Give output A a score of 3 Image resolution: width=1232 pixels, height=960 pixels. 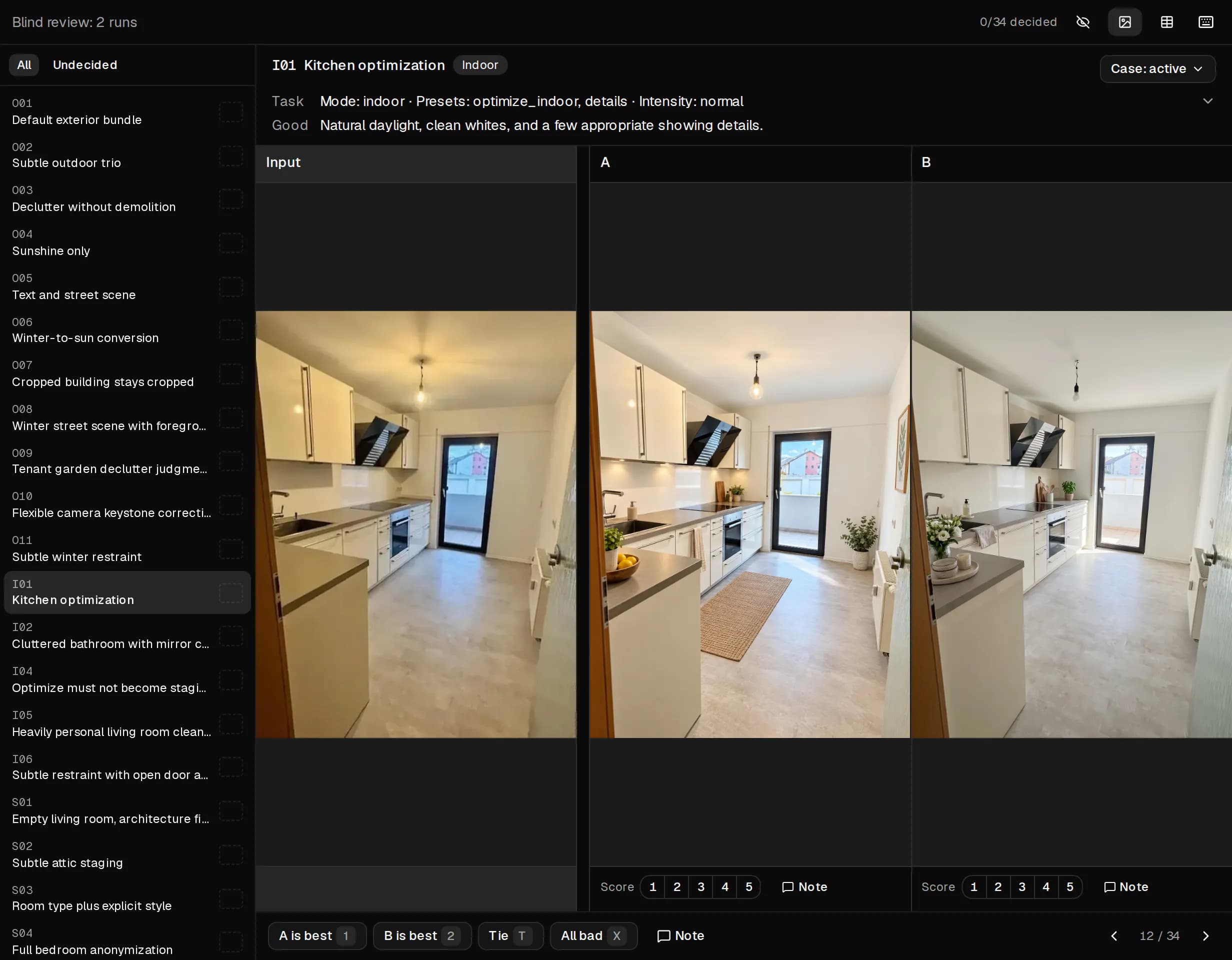tap(700, 886)
